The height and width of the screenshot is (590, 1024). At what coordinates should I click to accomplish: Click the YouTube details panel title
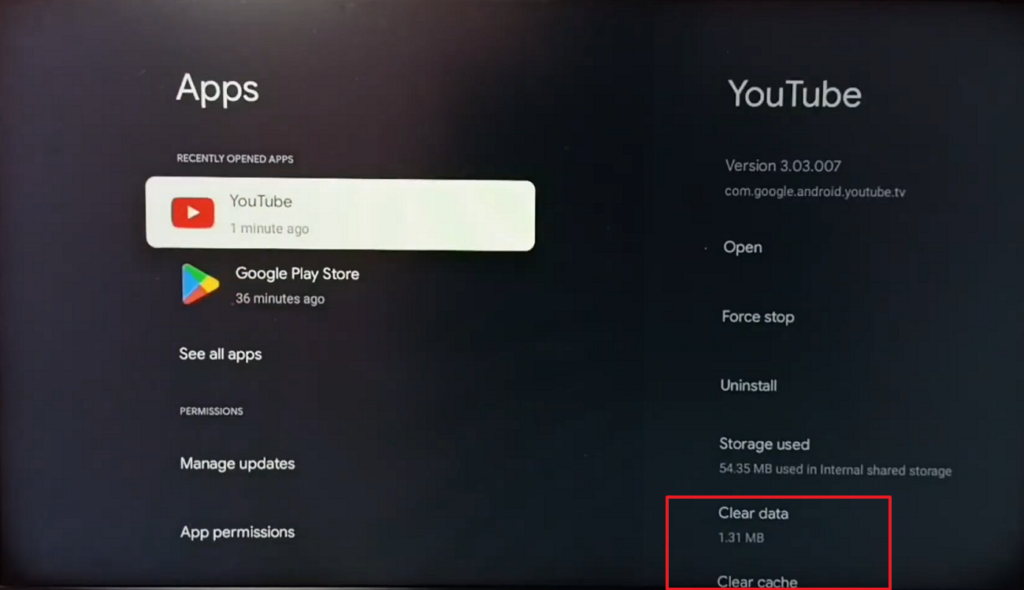794,94
